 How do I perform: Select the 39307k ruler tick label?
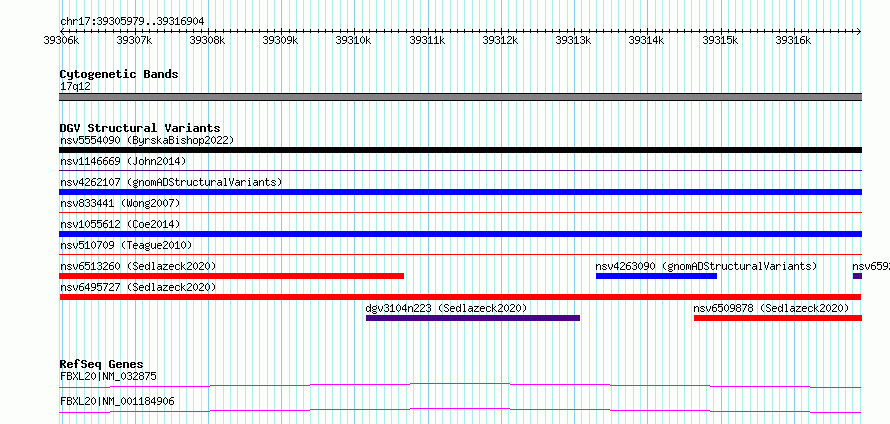click(x=134, y=40)
